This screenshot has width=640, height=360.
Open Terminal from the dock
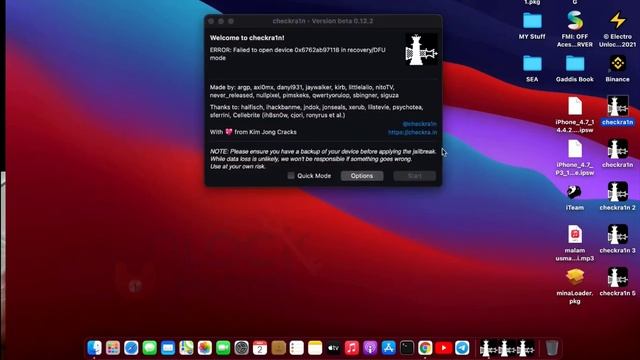click(x=407, y=348)
